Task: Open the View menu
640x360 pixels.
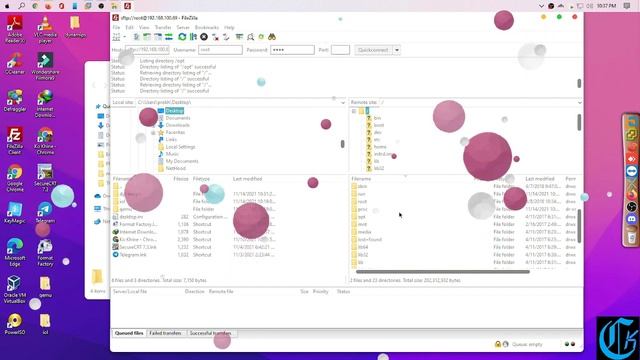Action: coord(144,27)
